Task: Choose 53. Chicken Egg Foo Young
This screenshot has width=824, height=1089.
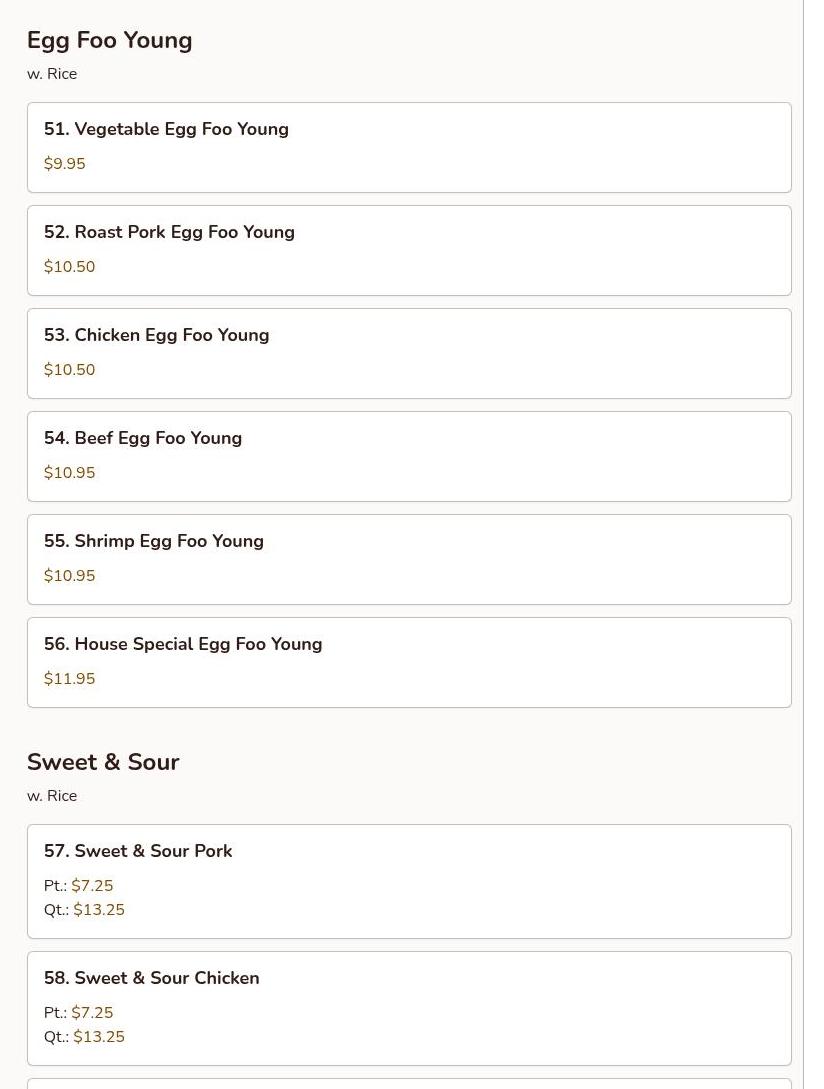Action: (156, 335)
